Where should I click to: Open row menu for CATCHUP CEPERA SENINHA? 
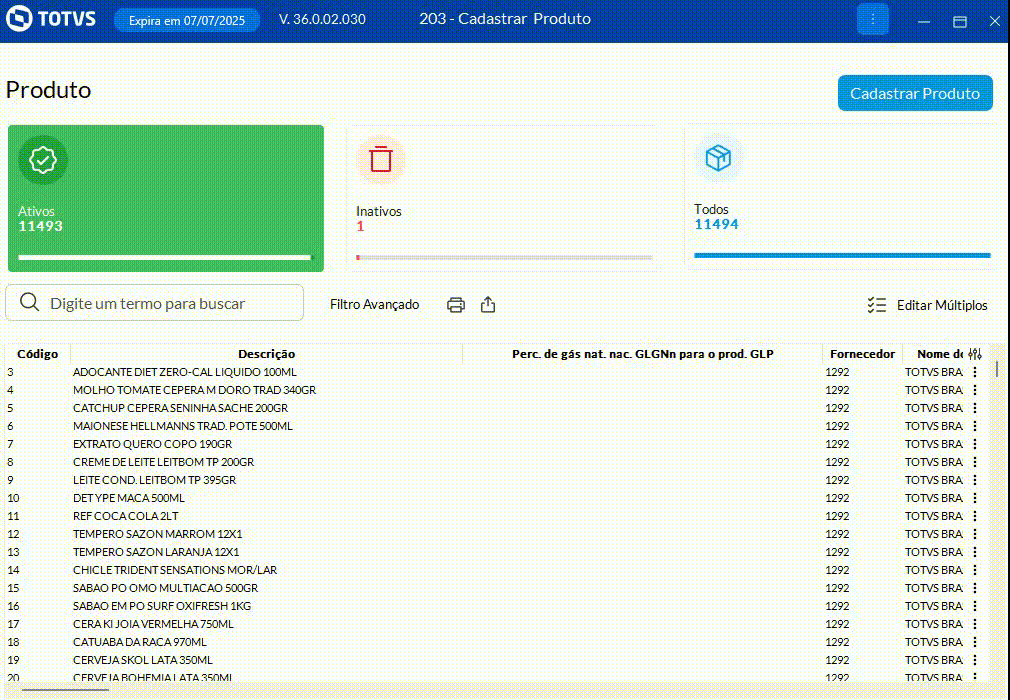(975, 408)
